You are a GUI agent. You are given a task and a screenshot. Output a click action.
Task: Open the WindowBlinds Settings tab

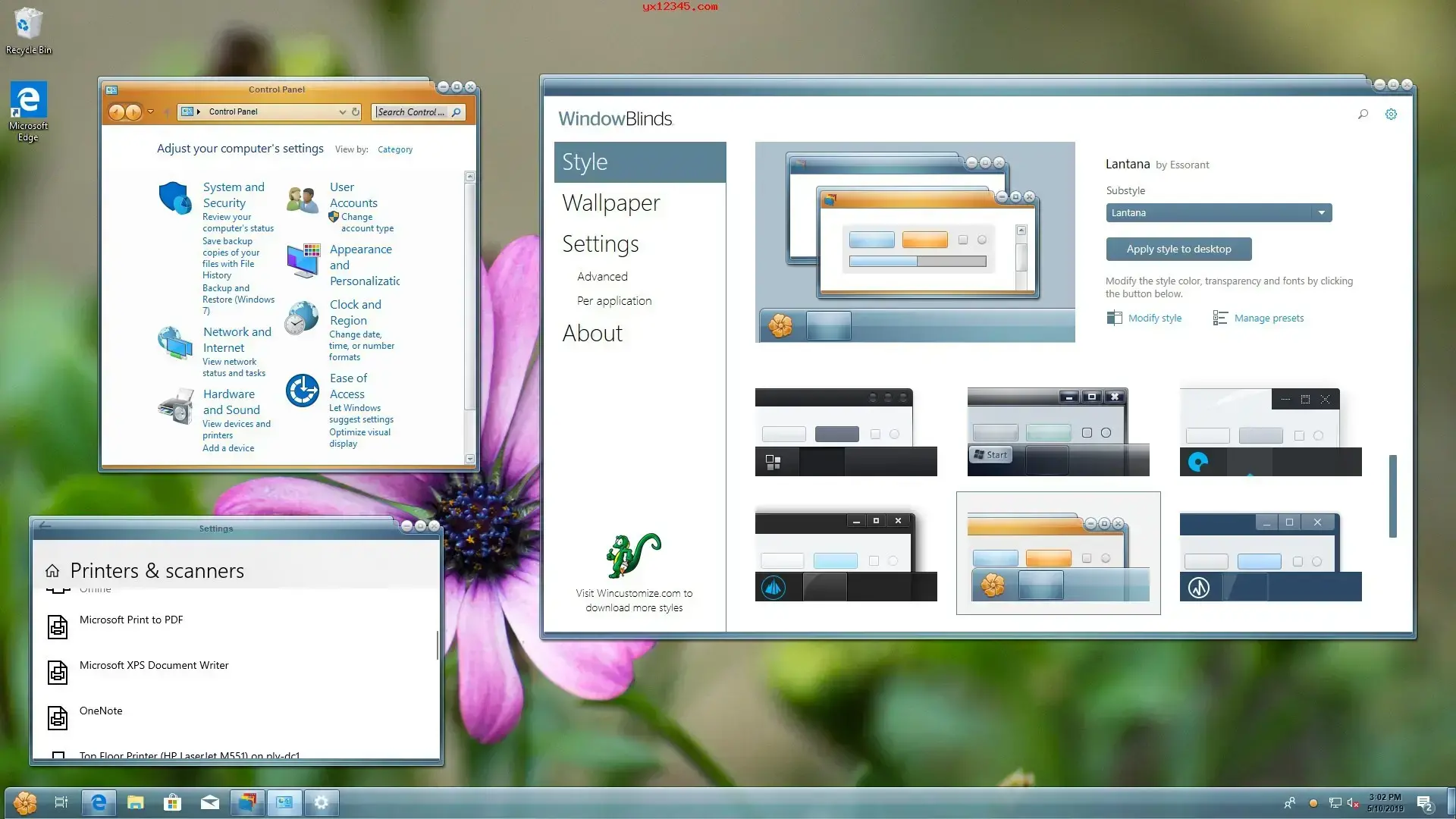601,244
